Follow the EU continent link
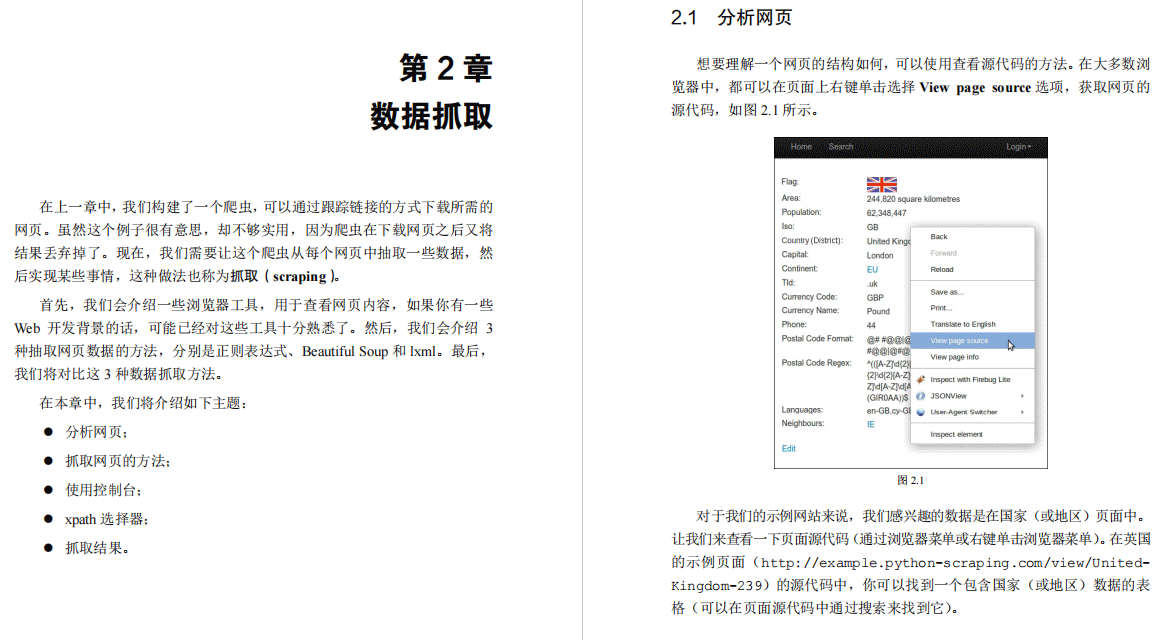This screenshot has width=1176, height=640. (x=872, y=269)
